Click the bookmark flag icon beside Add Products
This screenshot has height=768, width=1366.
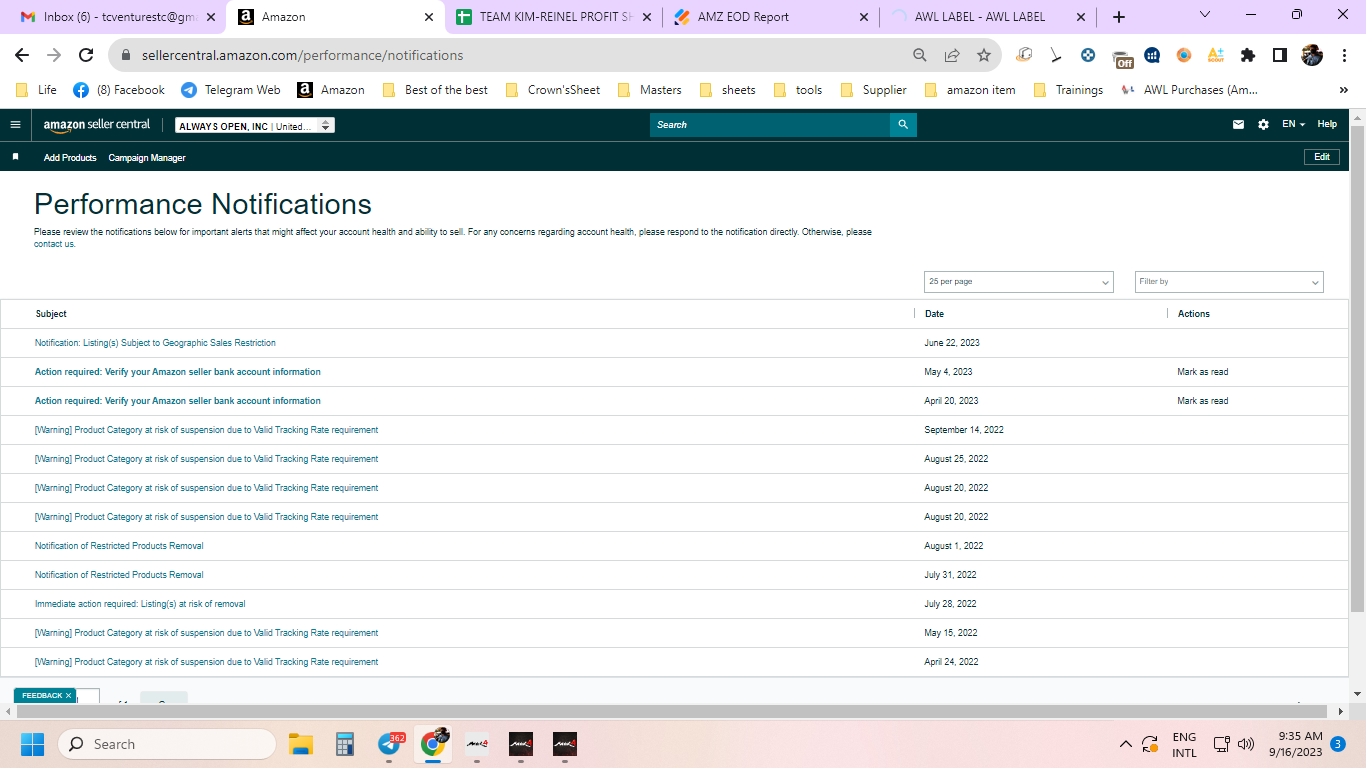pos(15,157)
